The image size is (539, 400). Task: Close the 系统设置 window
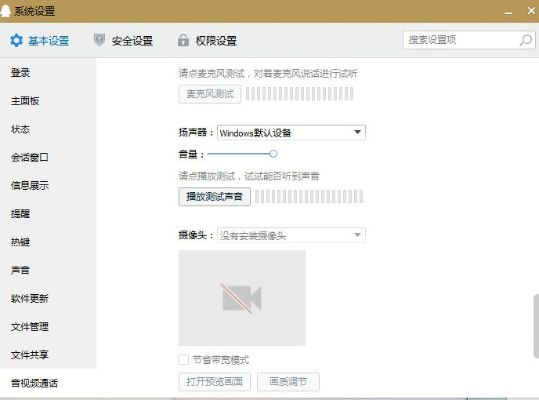tap(531, 11)
